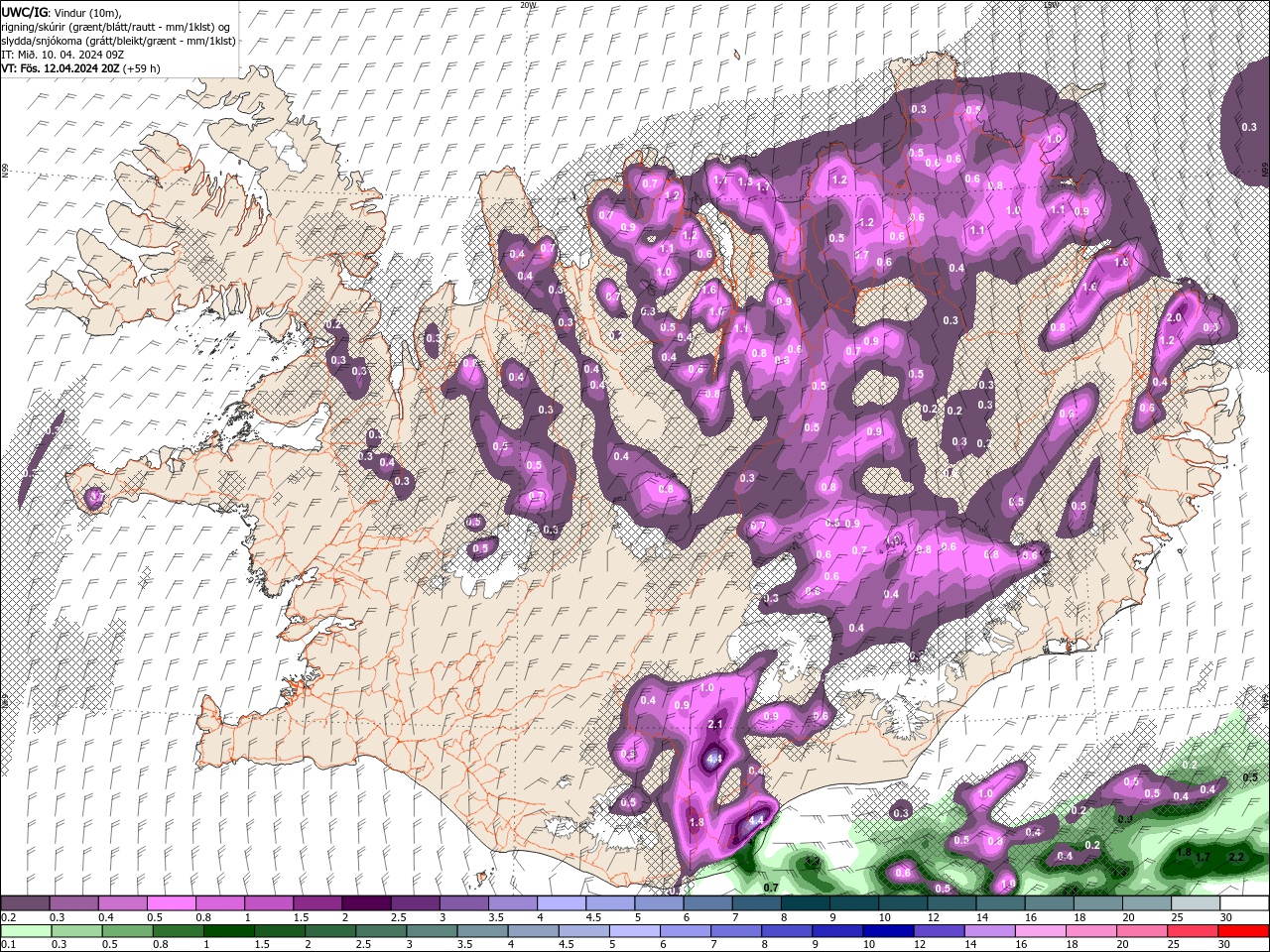Pick the lower legend swatch between 14 and 16
1270x952 pixels.
click(x=989, y=931)
